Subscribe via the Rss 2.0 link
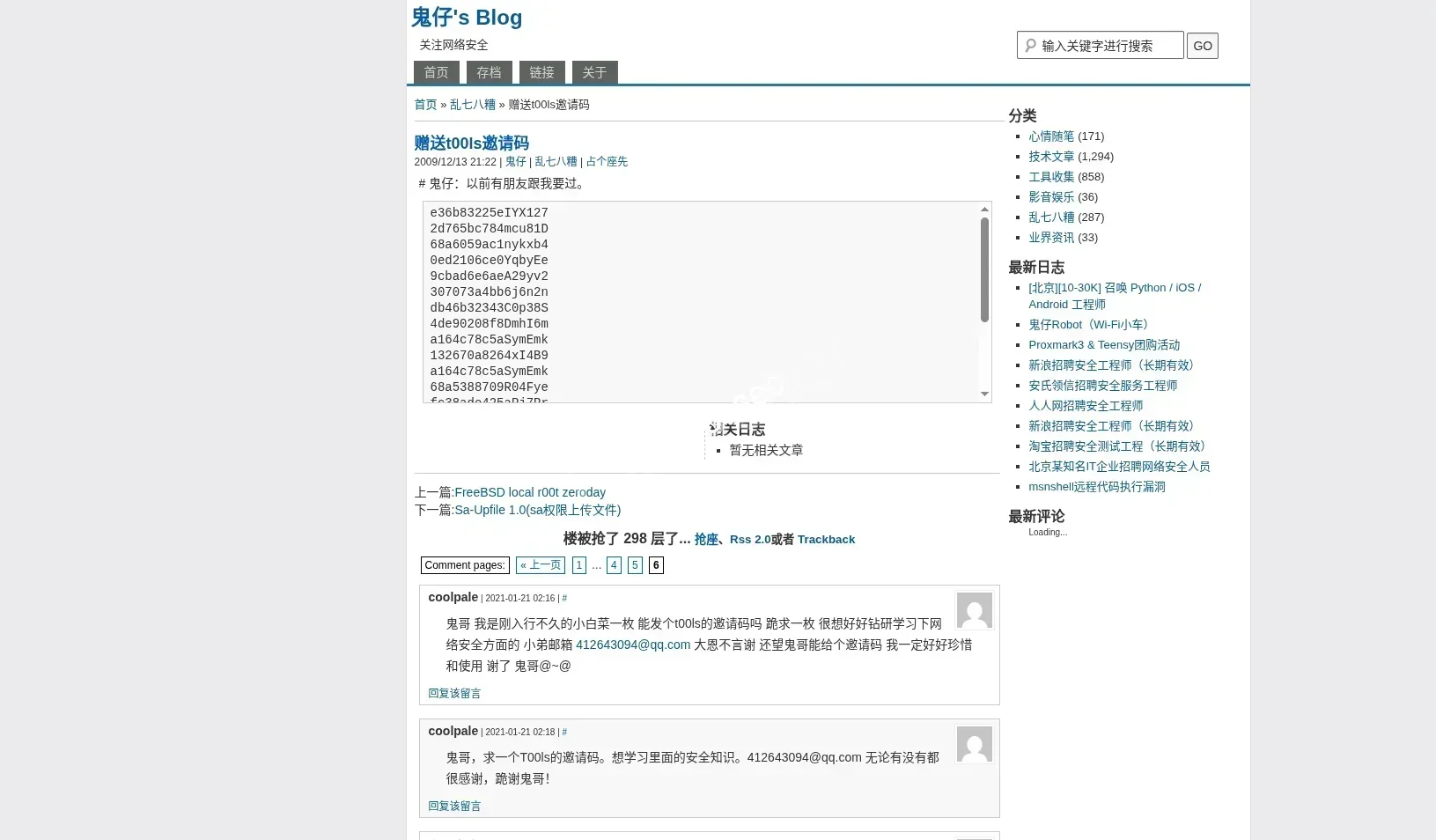Screen dimensions: 1436x840 (750, 540)
